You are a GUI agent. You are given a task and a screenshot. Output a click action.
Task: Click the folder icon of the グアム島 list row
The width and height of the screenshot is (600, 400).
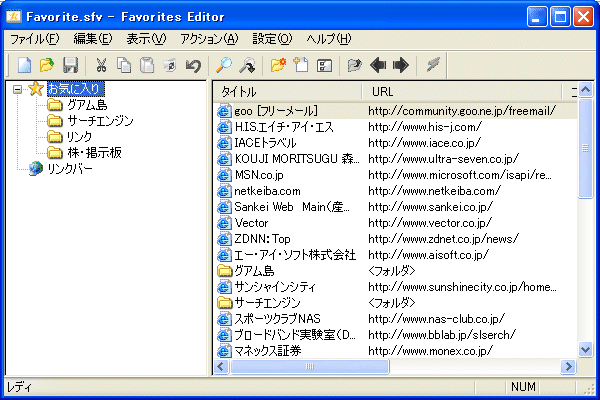[225, 271]
